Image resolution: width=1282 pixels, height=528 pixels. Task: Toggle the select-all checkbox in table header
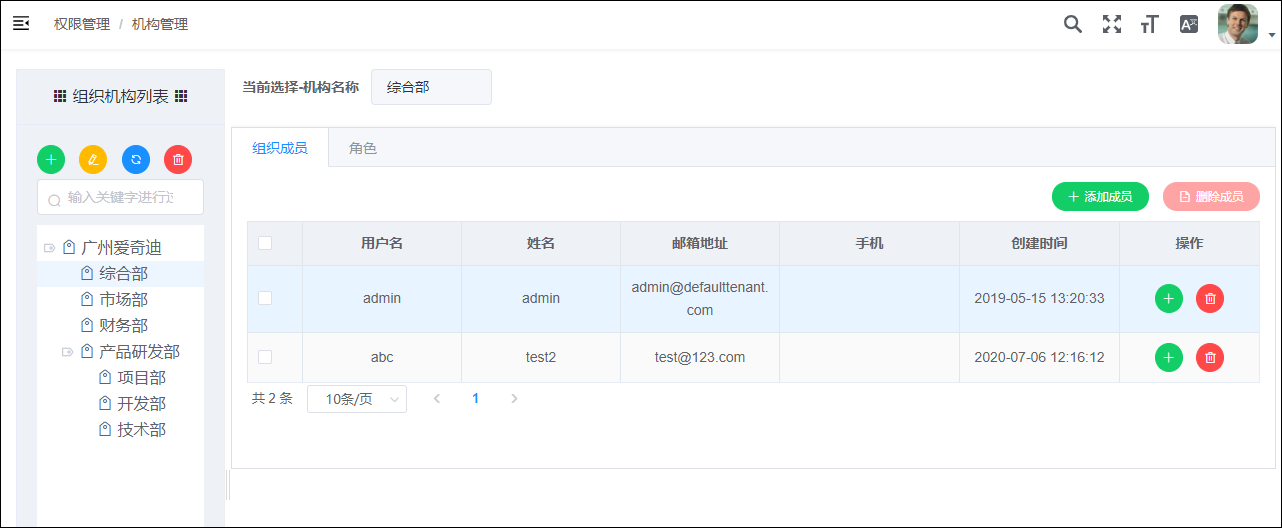pyautogui.click(x=265, y=242)
